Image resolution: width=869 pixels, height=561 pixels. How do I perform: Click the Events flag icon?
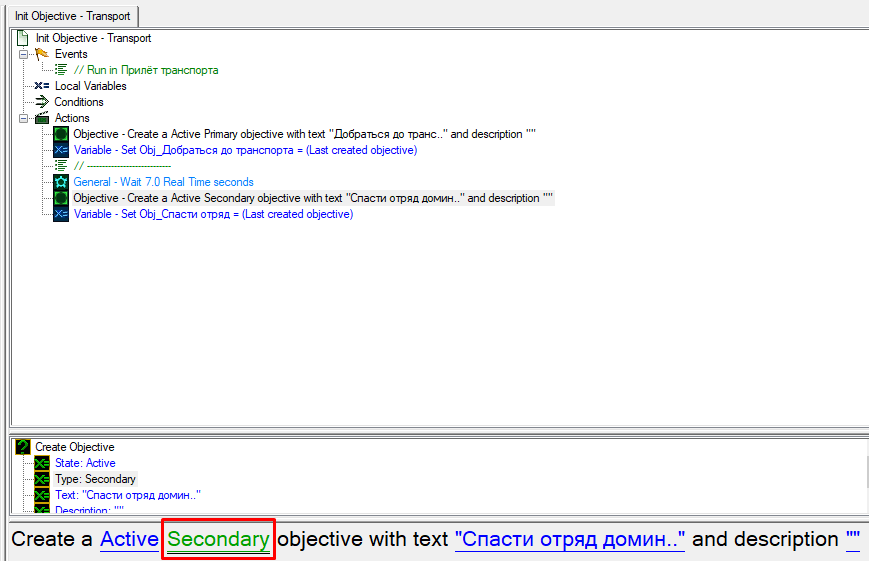point(42,54)
